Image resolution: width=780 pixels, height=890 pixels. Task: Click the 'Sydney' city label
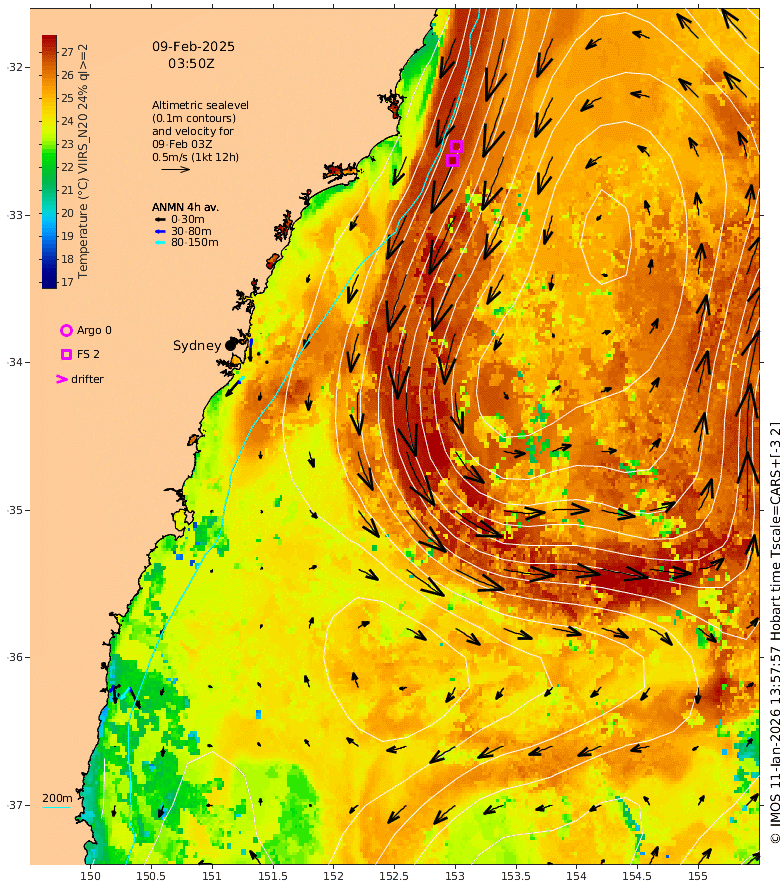[x=197, y=346]
